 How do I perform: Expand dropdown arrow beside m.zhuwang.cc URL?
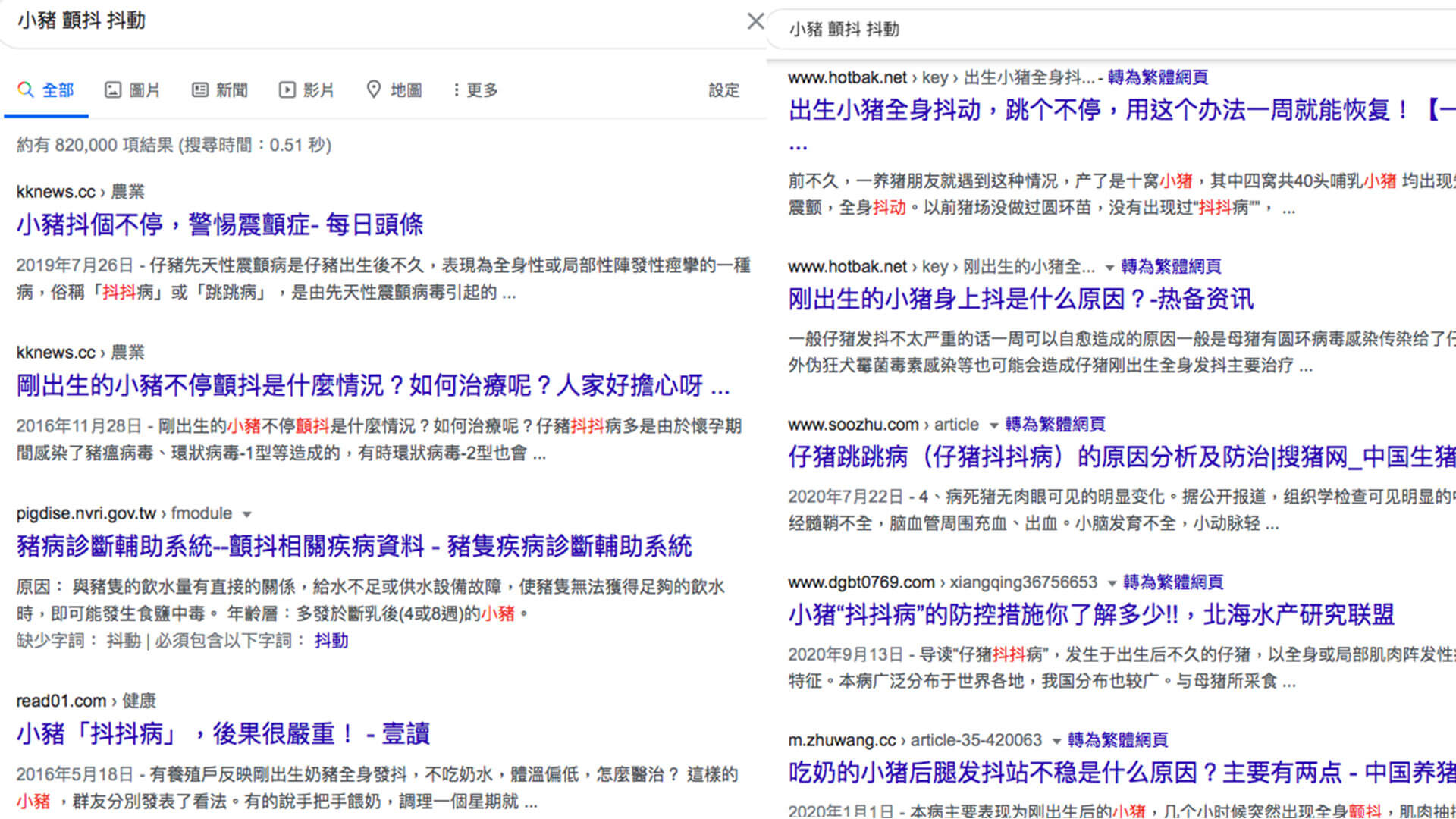[1056, 741]
